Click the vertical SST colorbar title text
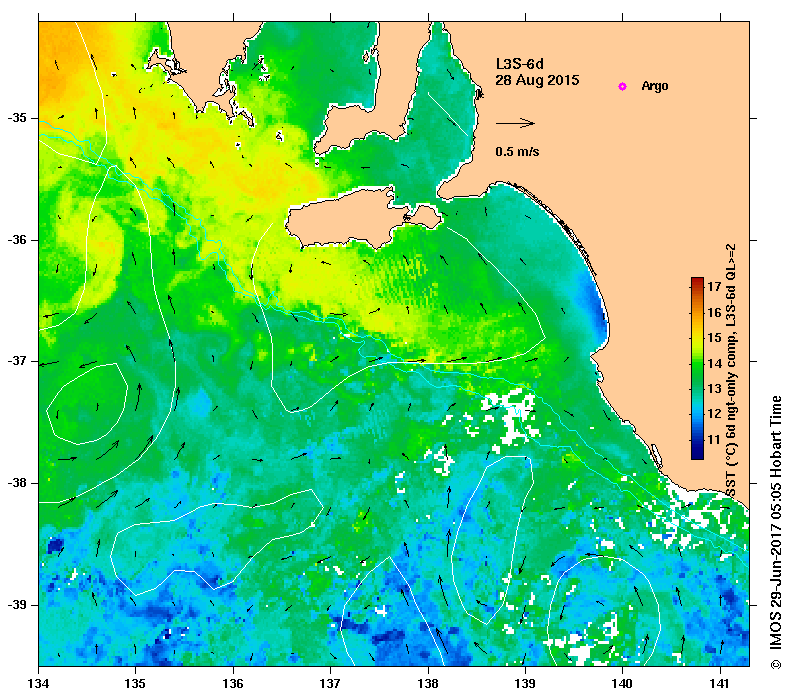The image size is (791, 700). coord(731,370)
